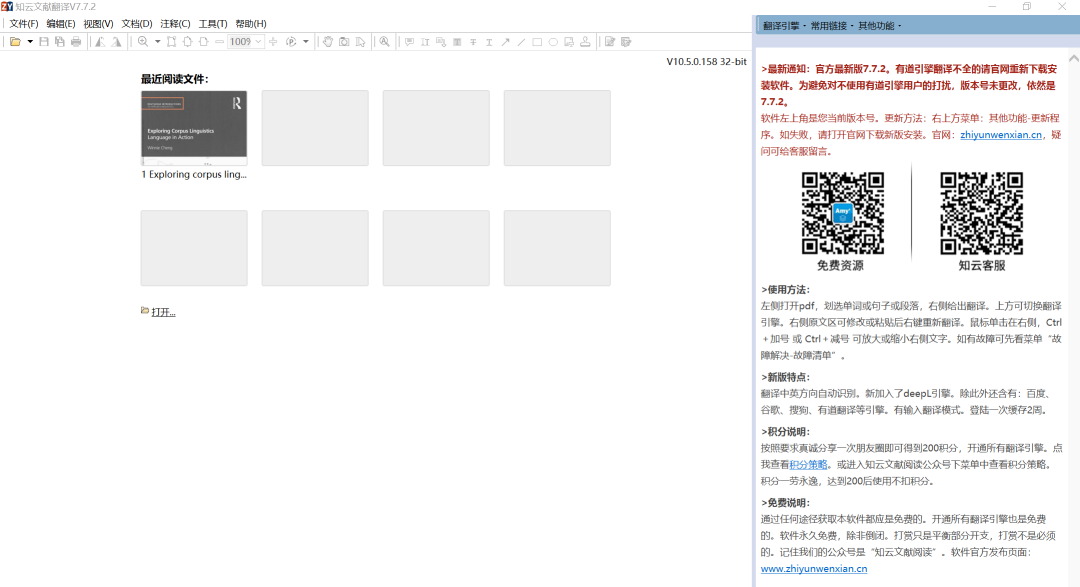Click the Find search icon
This screenshot has height=587, width=1080.
point(384,42)
